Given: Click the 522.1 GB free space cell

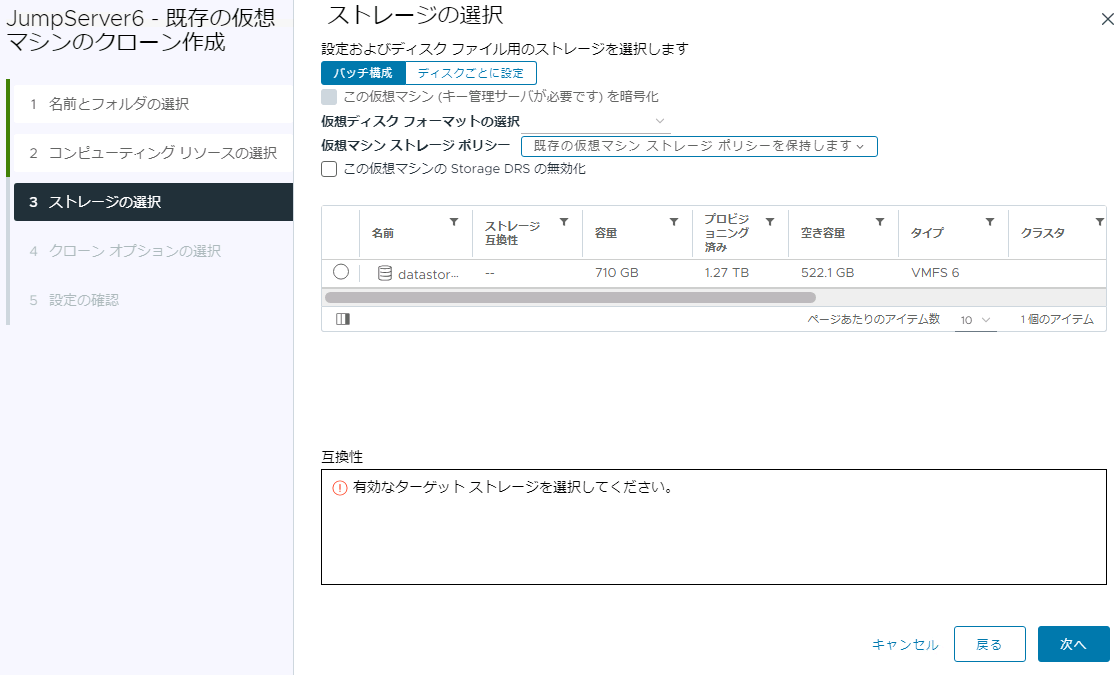Looking at the screenshot, I should (827, 273).
